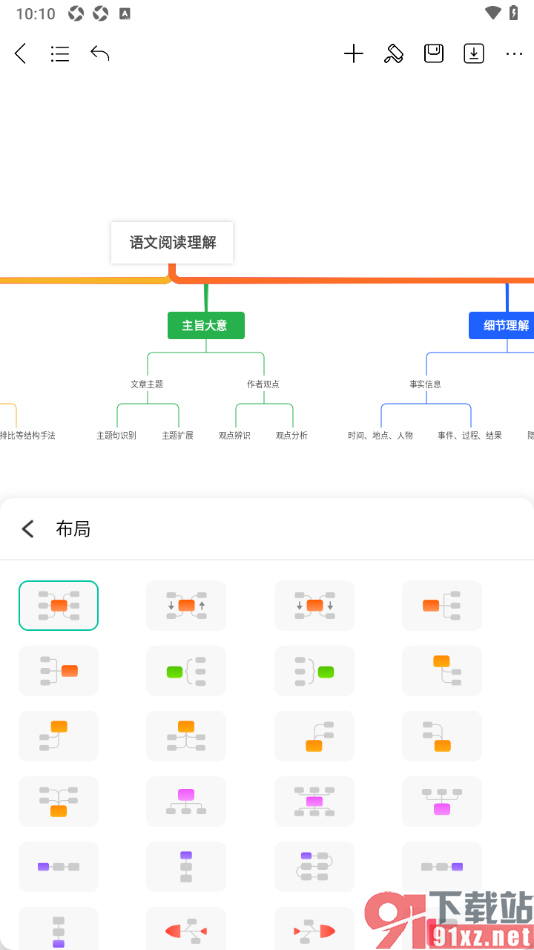Choose horizontal timeline with purple node at left
This screenshot has height=950, width=534.
click(58, 867)
